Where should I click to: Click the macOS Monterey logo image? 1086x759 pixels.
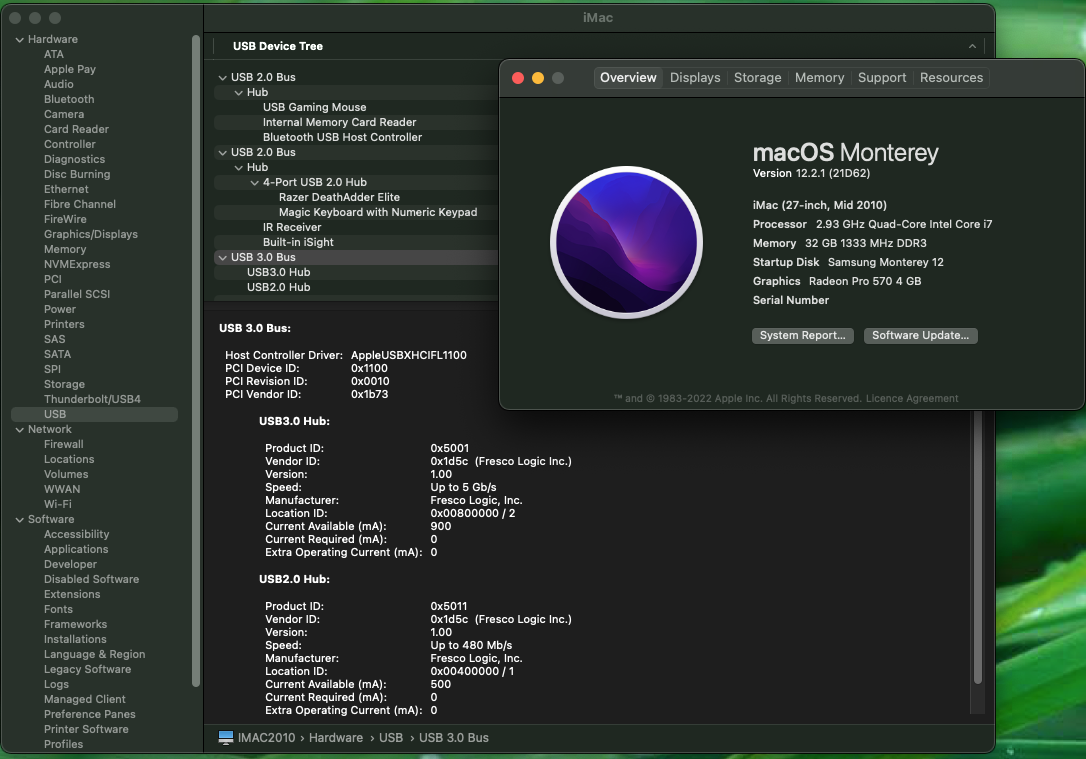click(626, 241)
